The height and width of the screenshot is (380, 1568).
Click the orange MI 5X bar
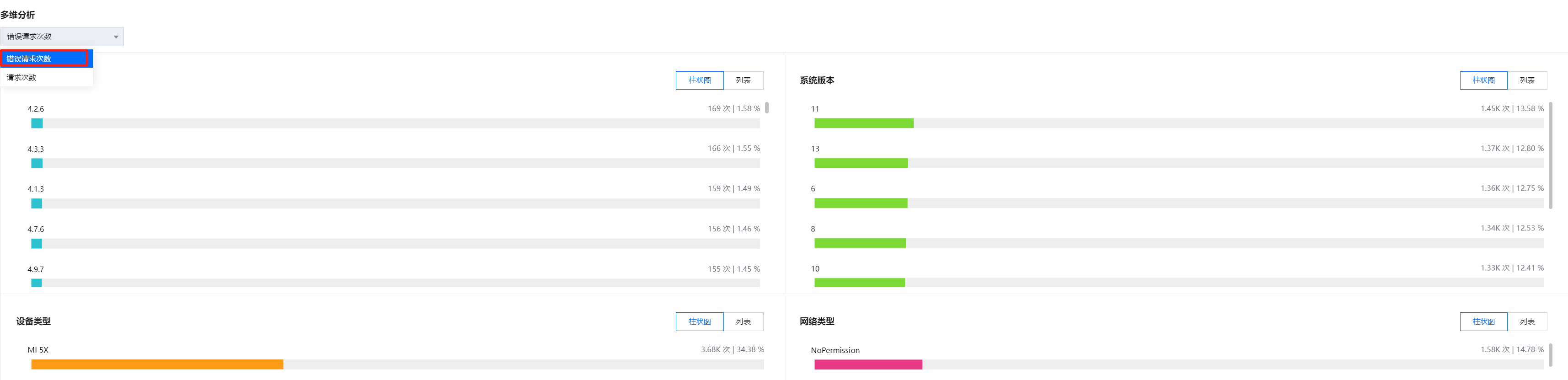(x=157, y=365)
